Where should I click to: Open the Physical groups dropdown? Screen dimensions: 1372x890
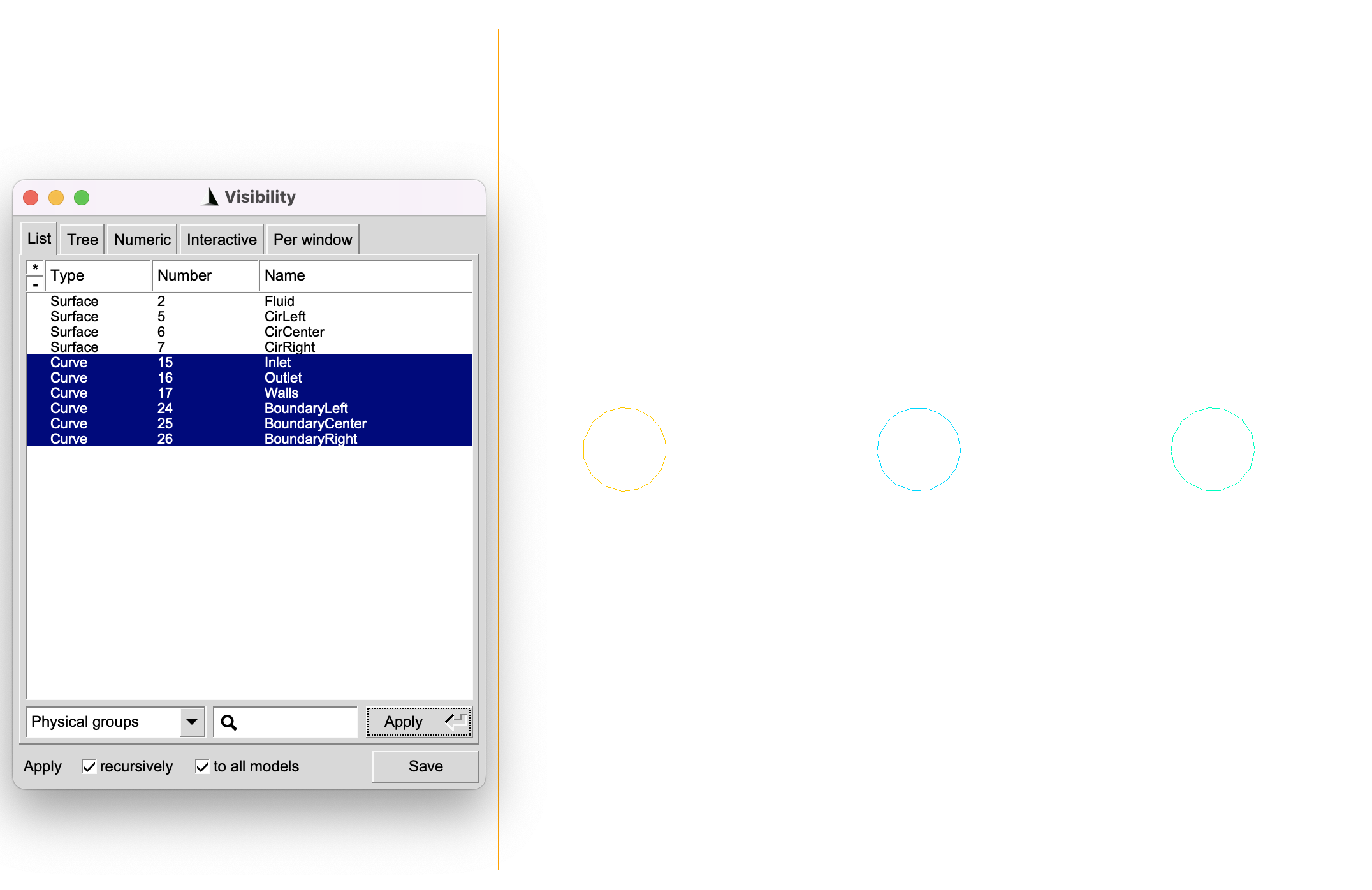coord(191,722)
